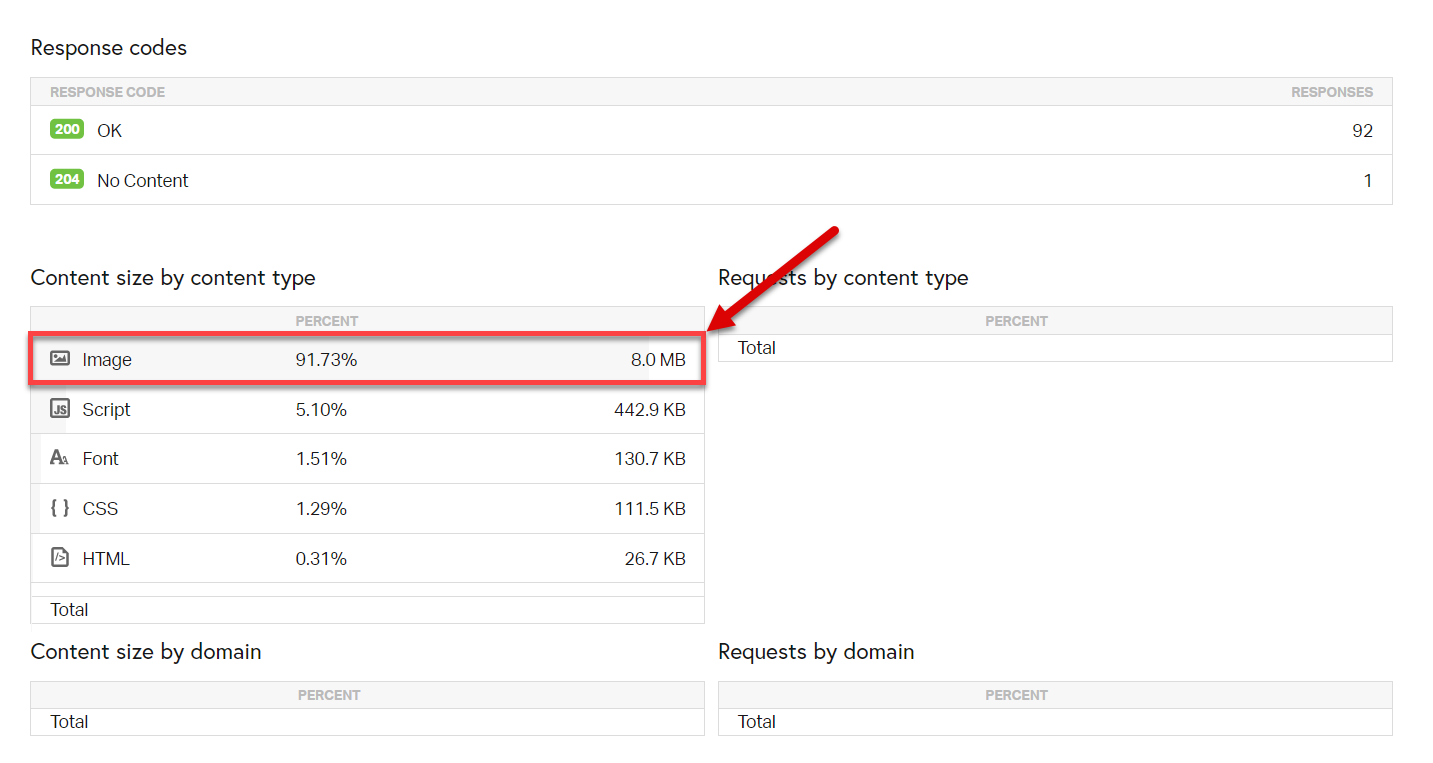Click PERCENT header under Requests by content type
Image resolution: width=1433 pixels, height=763 pixels.
tap(1016, 321)
